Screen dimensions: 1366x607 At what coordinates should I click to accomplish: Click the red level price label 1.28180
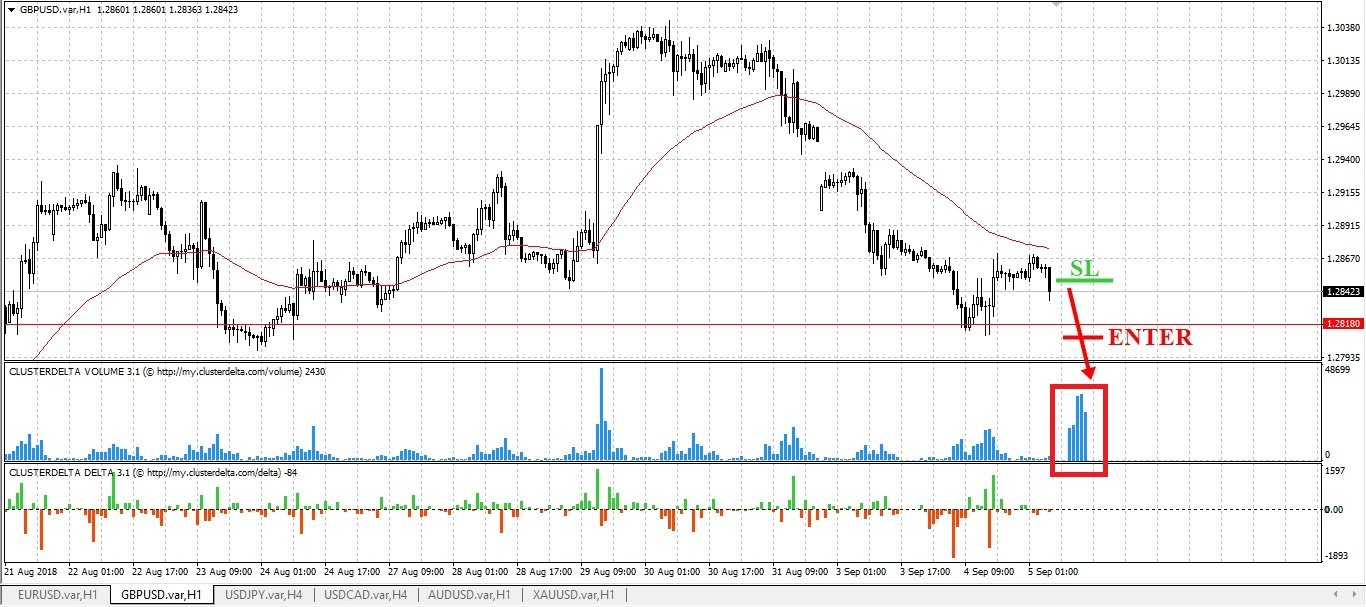tap(1343, 324)
